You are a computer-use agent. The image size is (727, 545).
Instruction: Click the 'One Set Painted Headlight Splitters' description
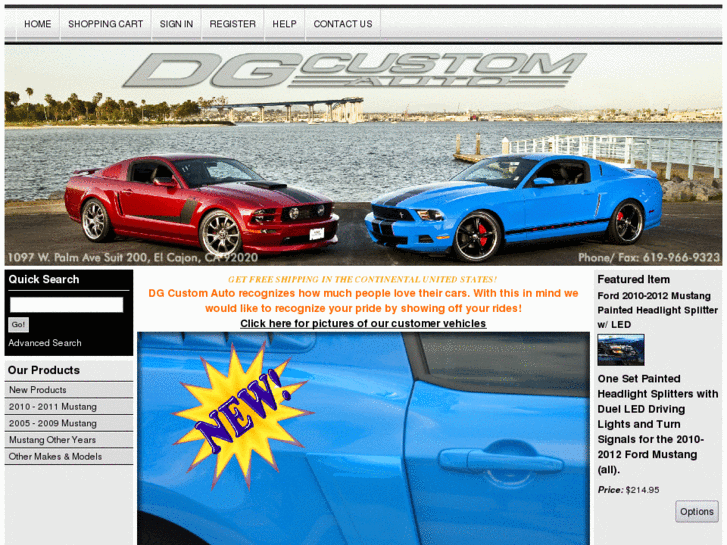(657, 424)
